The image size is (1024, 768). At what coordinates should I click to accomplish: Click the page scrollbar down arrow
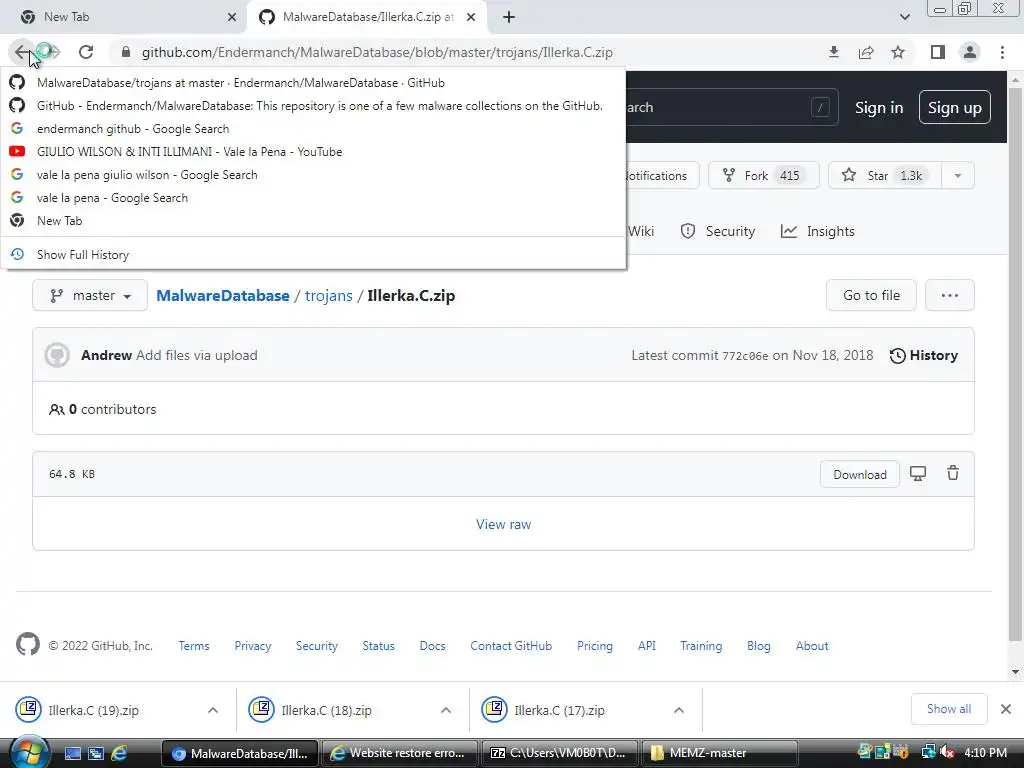(x=1015, y=671)
